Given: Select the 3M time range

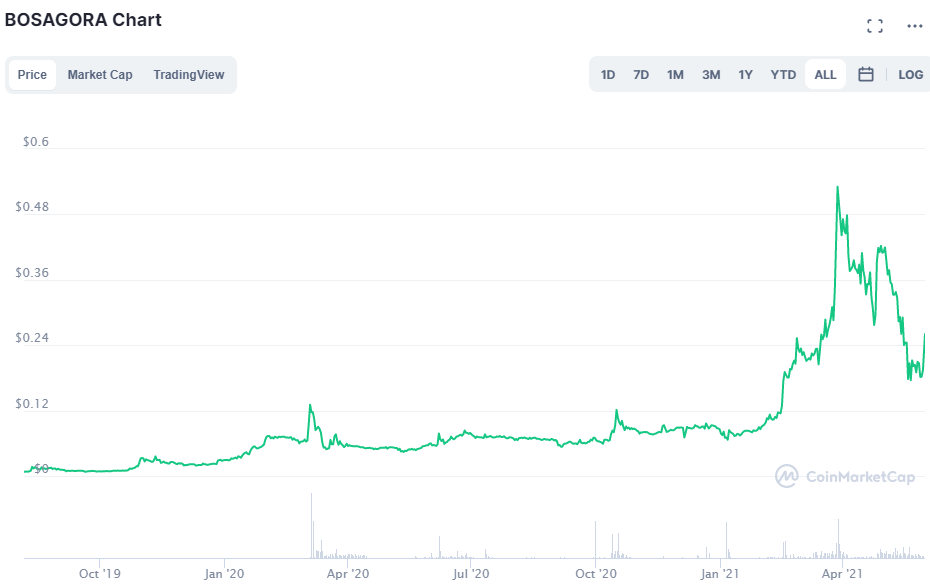Looking at the screenshot, I should pos(711,75).
